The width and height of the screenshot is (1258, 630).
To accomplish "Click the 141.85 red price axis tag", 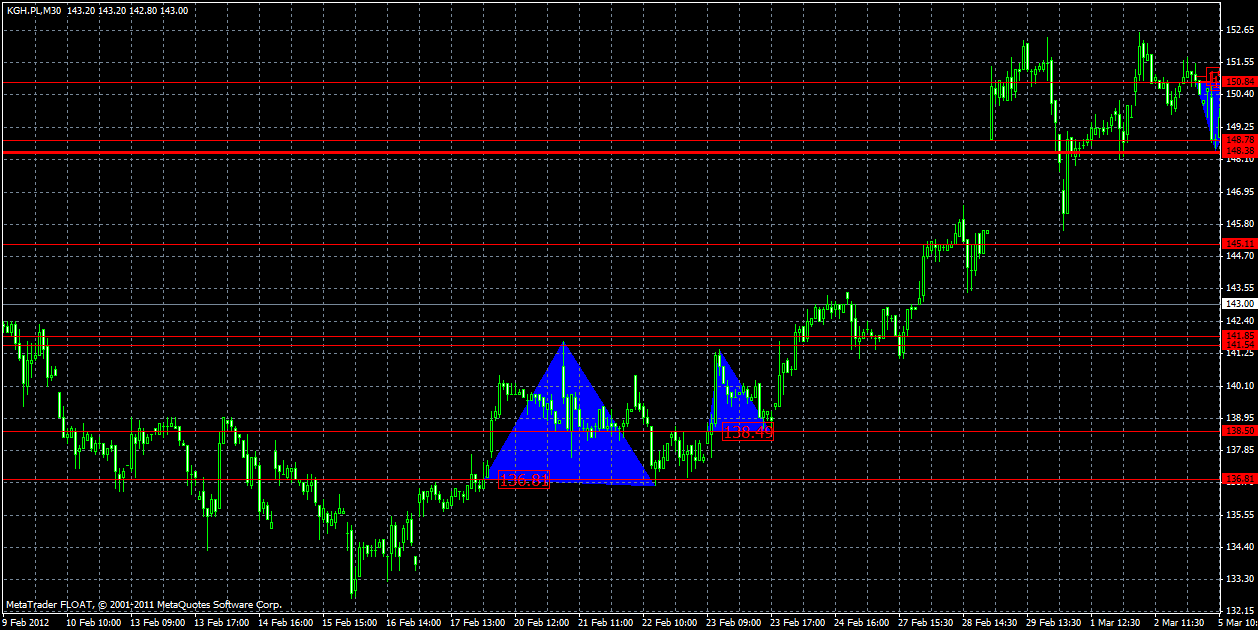I will [x=1240, y=335].
